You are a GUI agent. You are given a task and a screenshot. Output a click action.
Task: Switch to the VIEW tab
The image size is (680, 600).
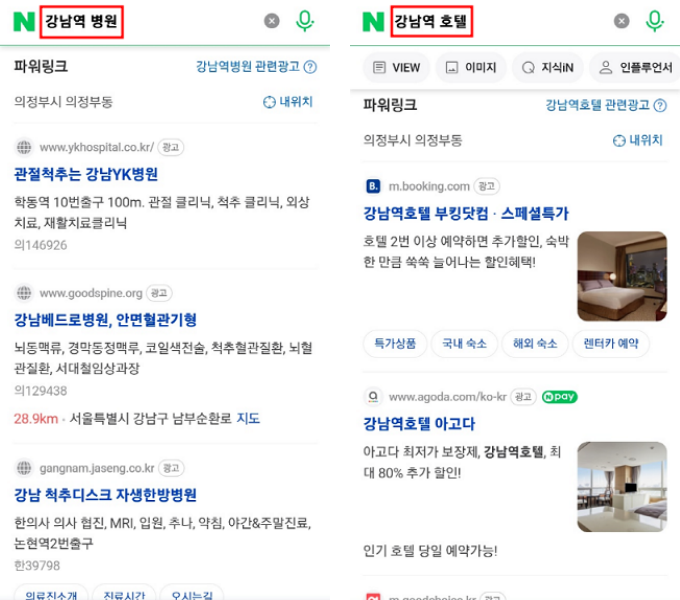(x=397, y=68)
